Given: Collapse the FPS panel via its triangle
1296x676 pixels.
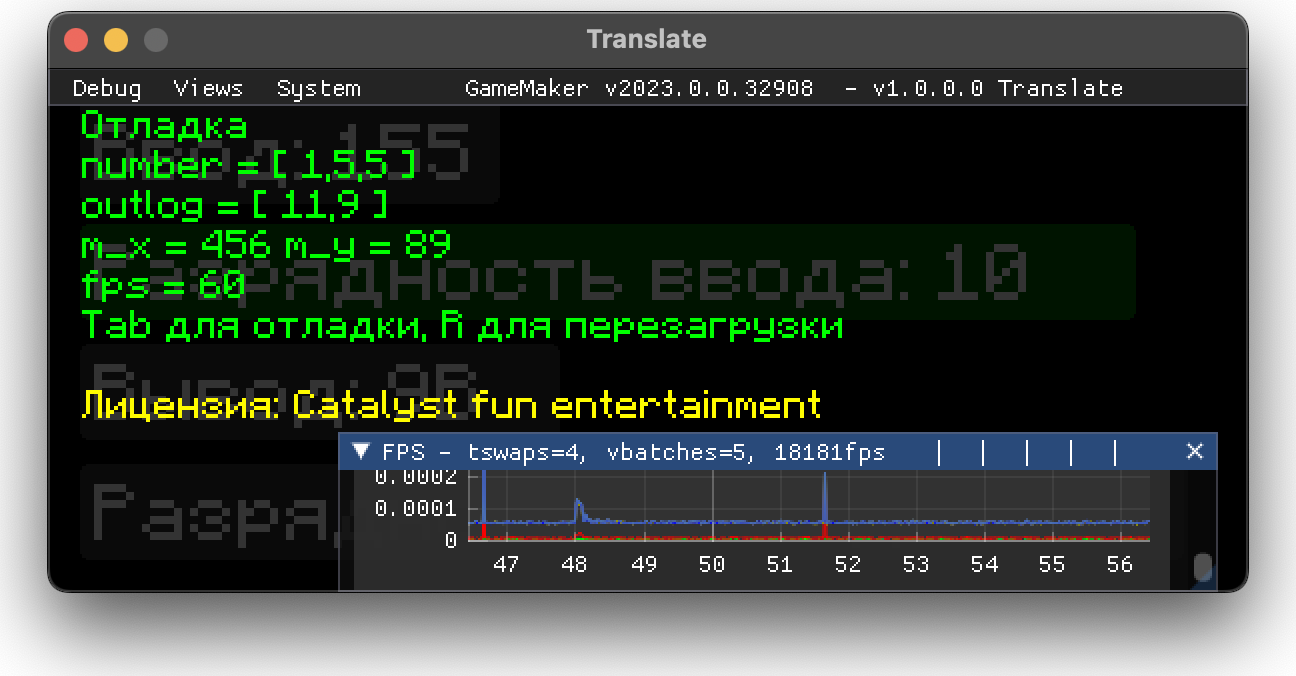Looking at the screenshot, I should (x=361, y=451).
